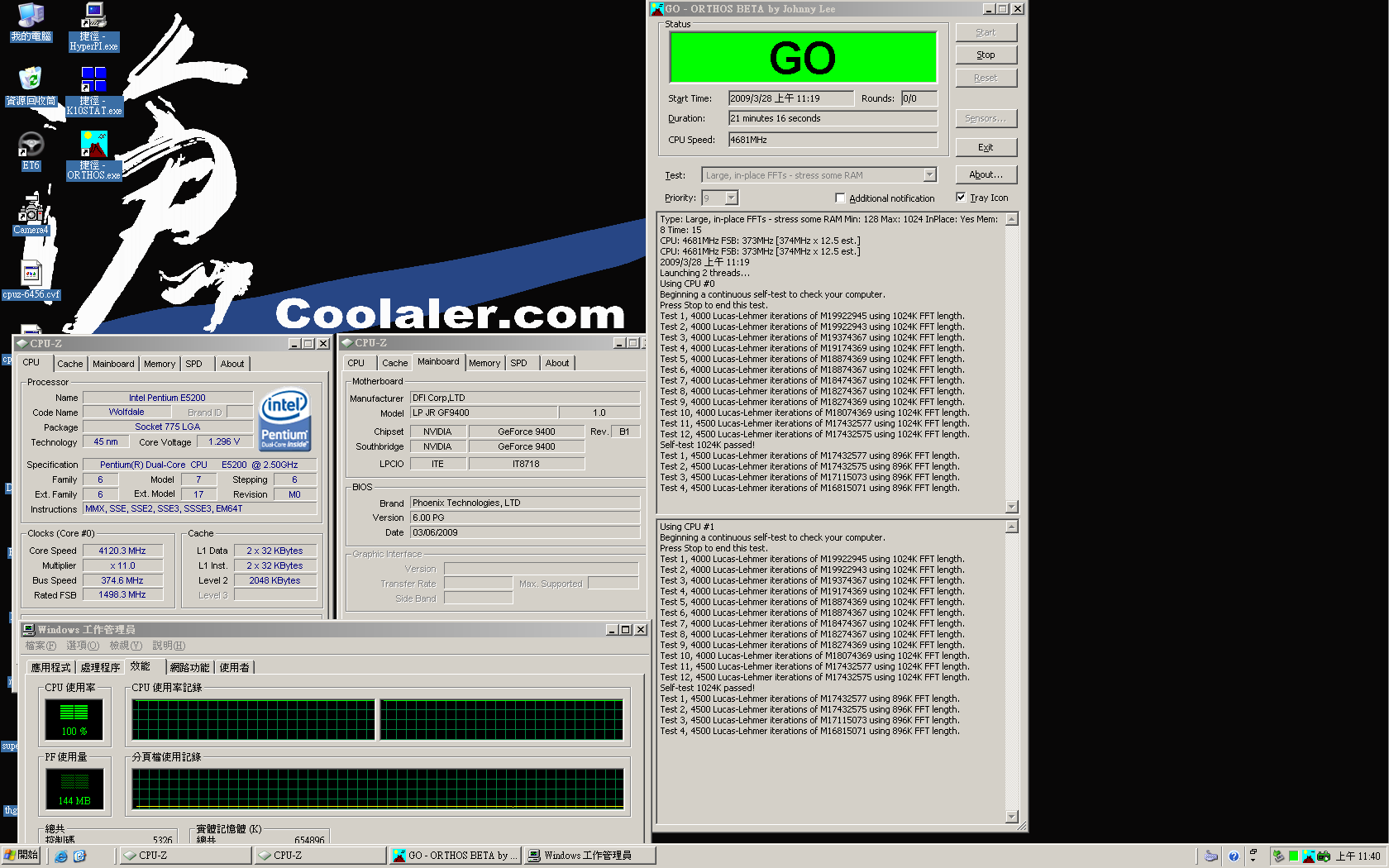This screenshot has width=1389, height=868.
Task: Click CPU #1 log scroll up arrow
Action: [x=1011, y=527]
